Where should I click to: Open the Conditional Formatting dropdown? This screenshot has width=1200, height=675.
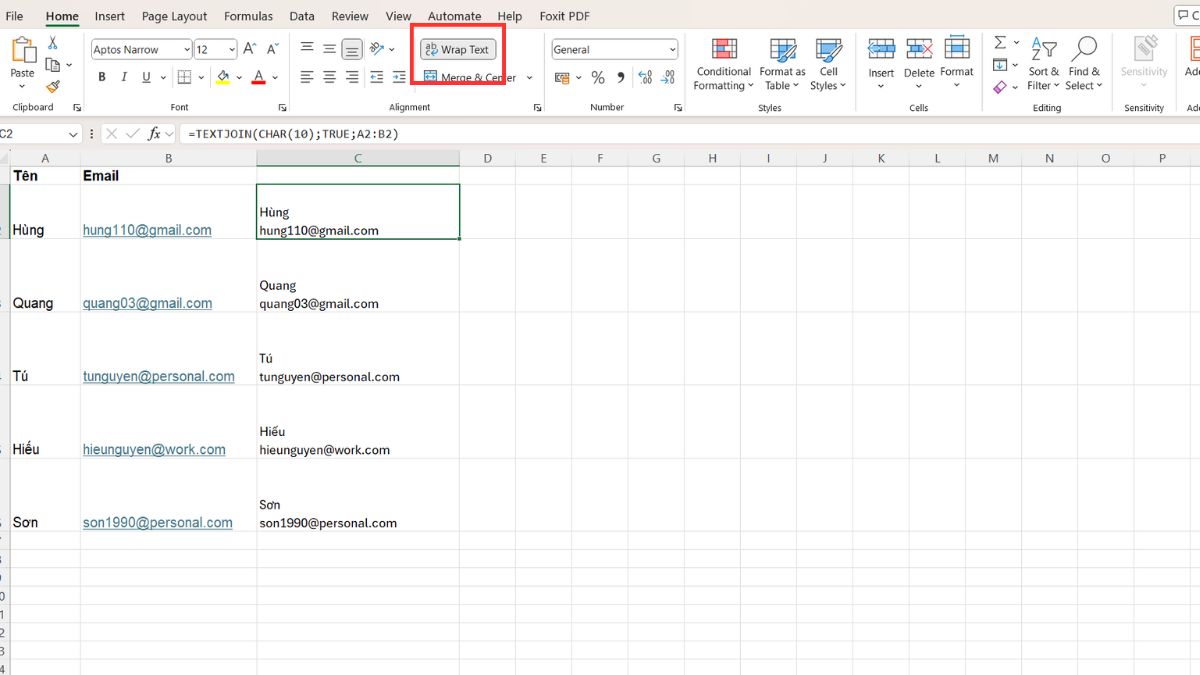click(723, 65)
